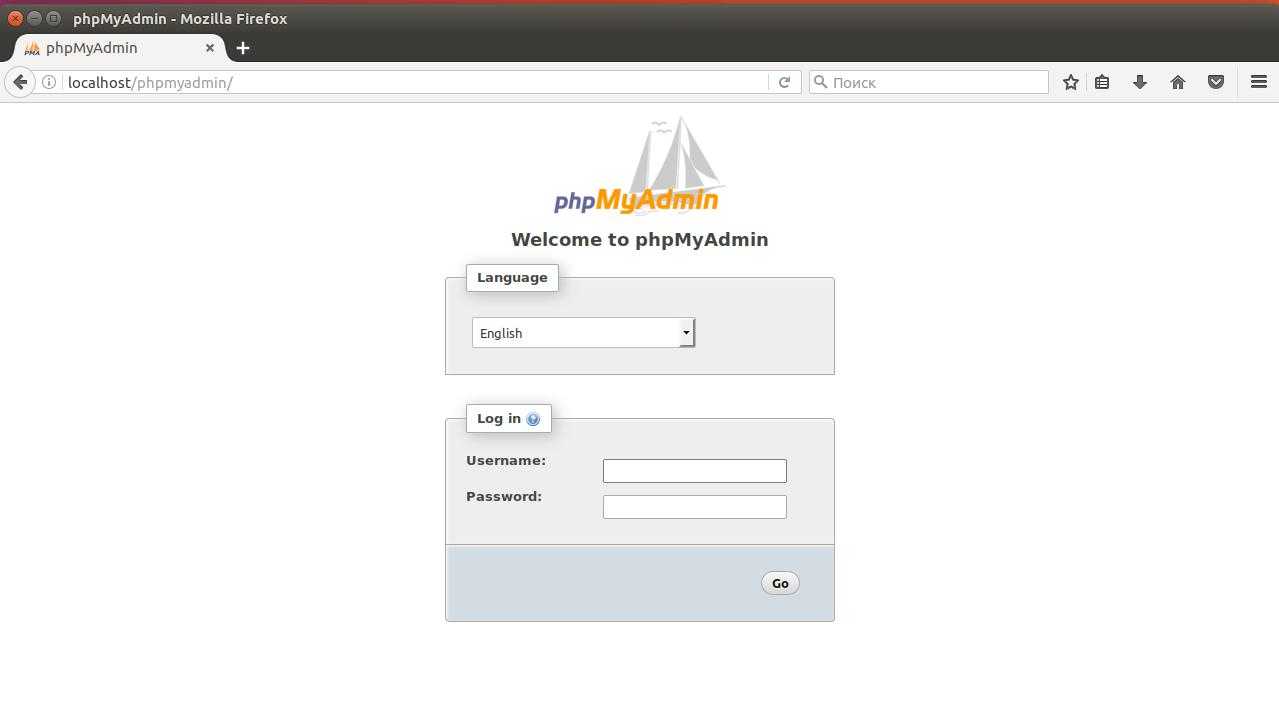Focus the Username input field
Image resolution: width=1279 pixels, height=703 pixels.
pos(695,471)
